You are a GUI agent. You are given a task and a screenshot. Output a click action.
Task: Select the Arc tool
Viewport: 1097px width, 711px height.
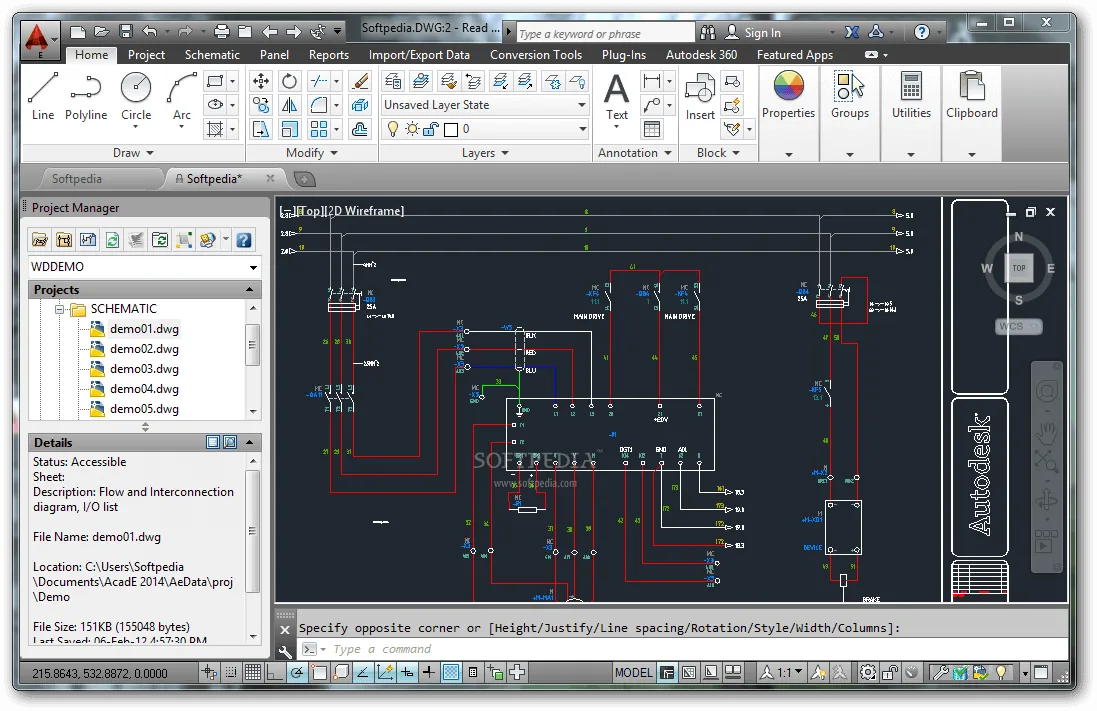(x=182, y=98)
